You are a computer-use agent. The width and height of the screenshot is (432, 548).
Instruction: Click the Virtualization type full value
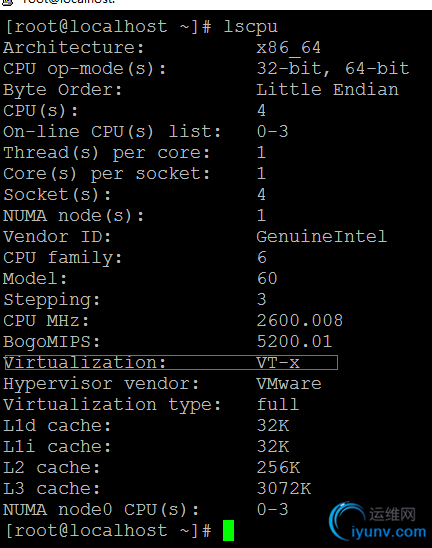(x=278, y=404)
